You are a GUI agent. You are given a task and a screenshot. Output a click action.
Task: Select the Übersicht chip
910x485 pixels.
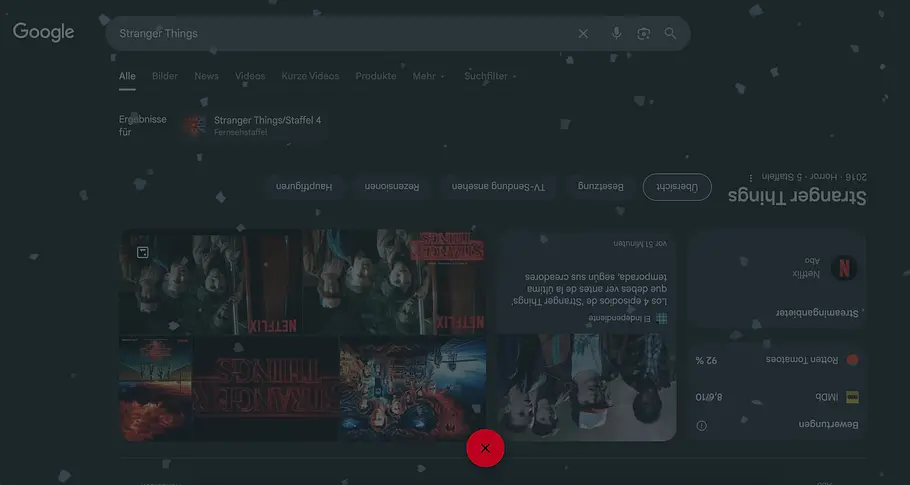click(677, 187)
